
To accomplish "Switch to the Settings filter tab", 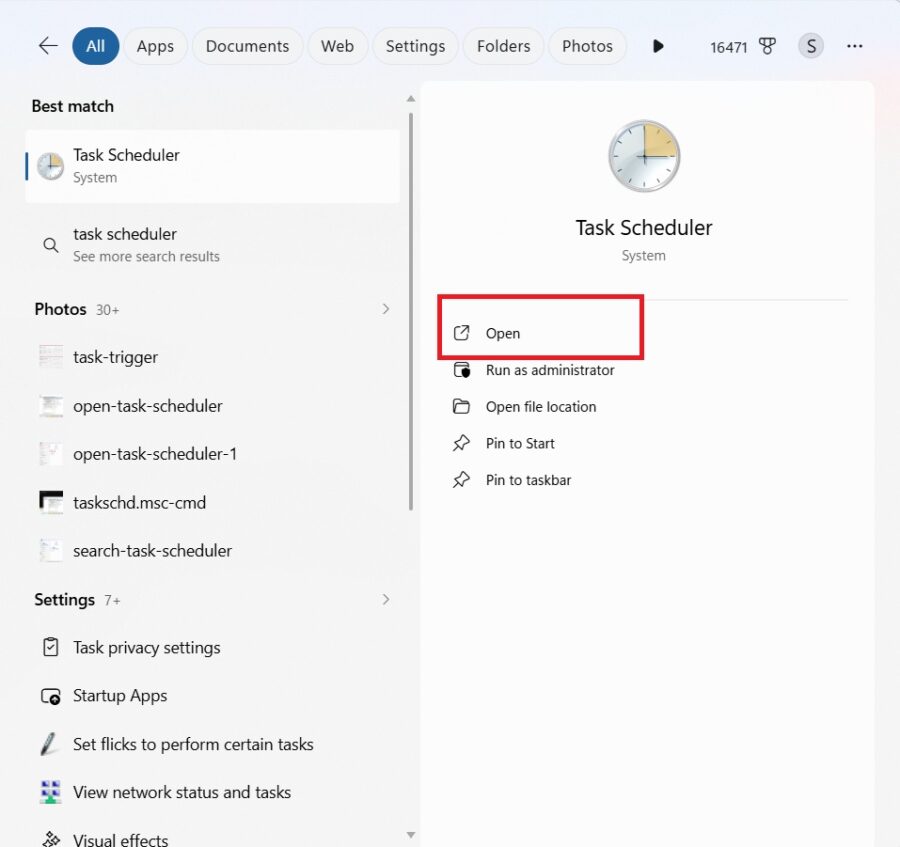I will 415,46.
